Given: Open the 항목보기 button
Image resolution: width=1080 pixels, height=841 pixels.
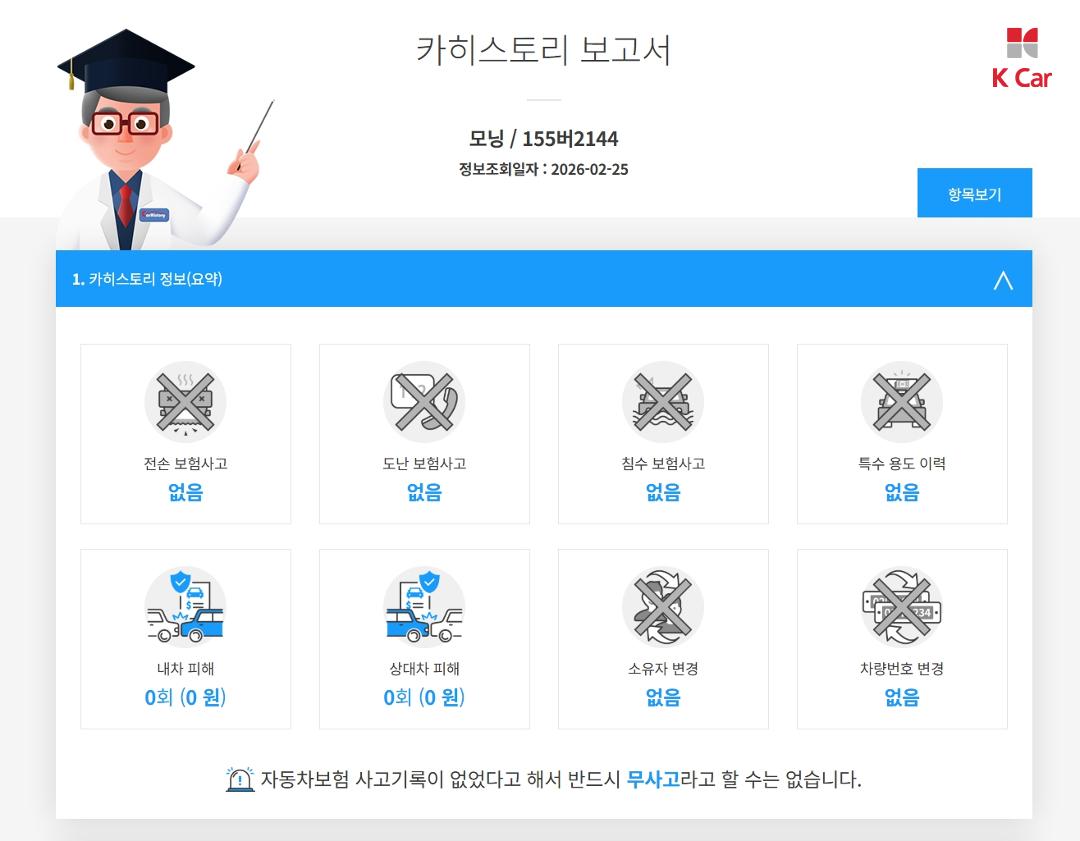Looking at the screenshot, I should 974,193.
